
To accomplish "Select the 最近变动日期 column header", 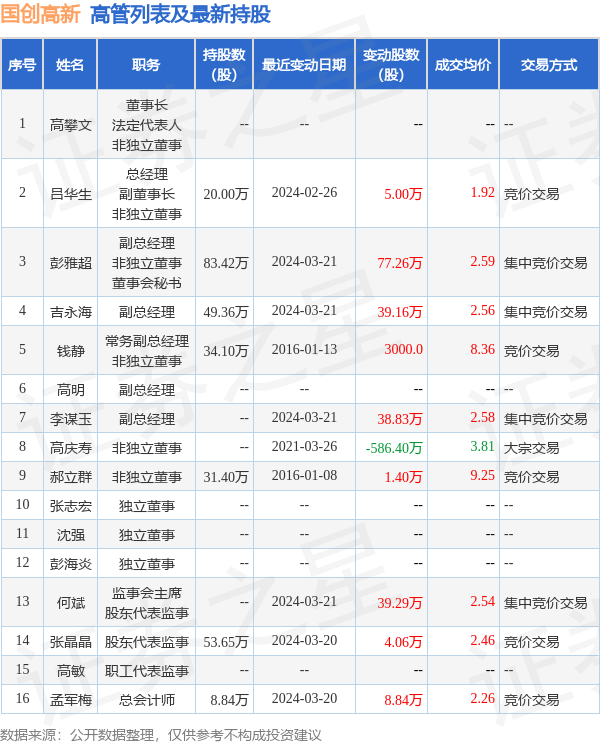I will click(x=304, y=65).
